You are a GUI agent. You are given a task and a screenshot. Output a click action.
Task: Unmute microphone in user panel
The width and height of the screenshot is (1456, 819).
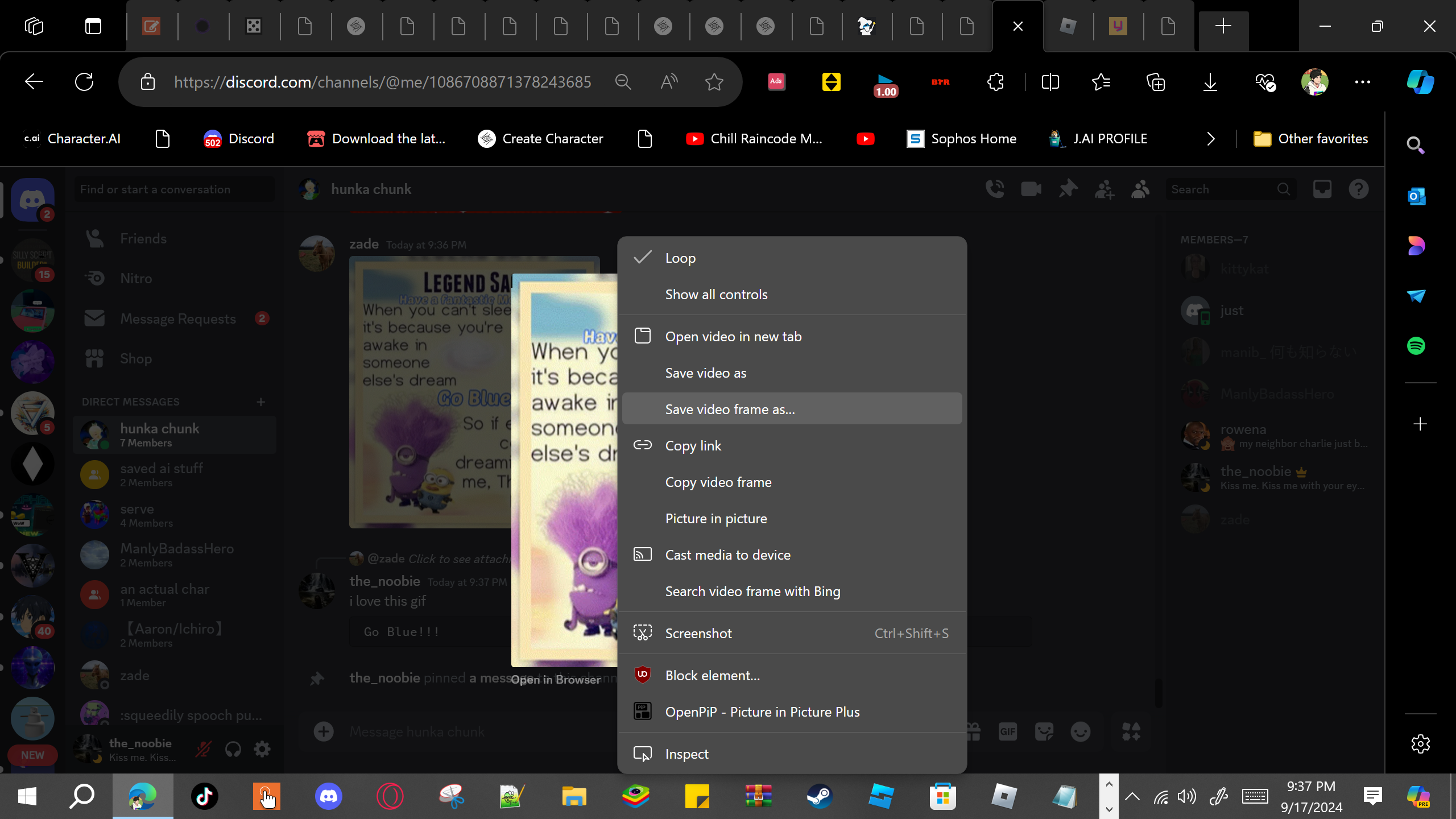[x=203, y=749]
